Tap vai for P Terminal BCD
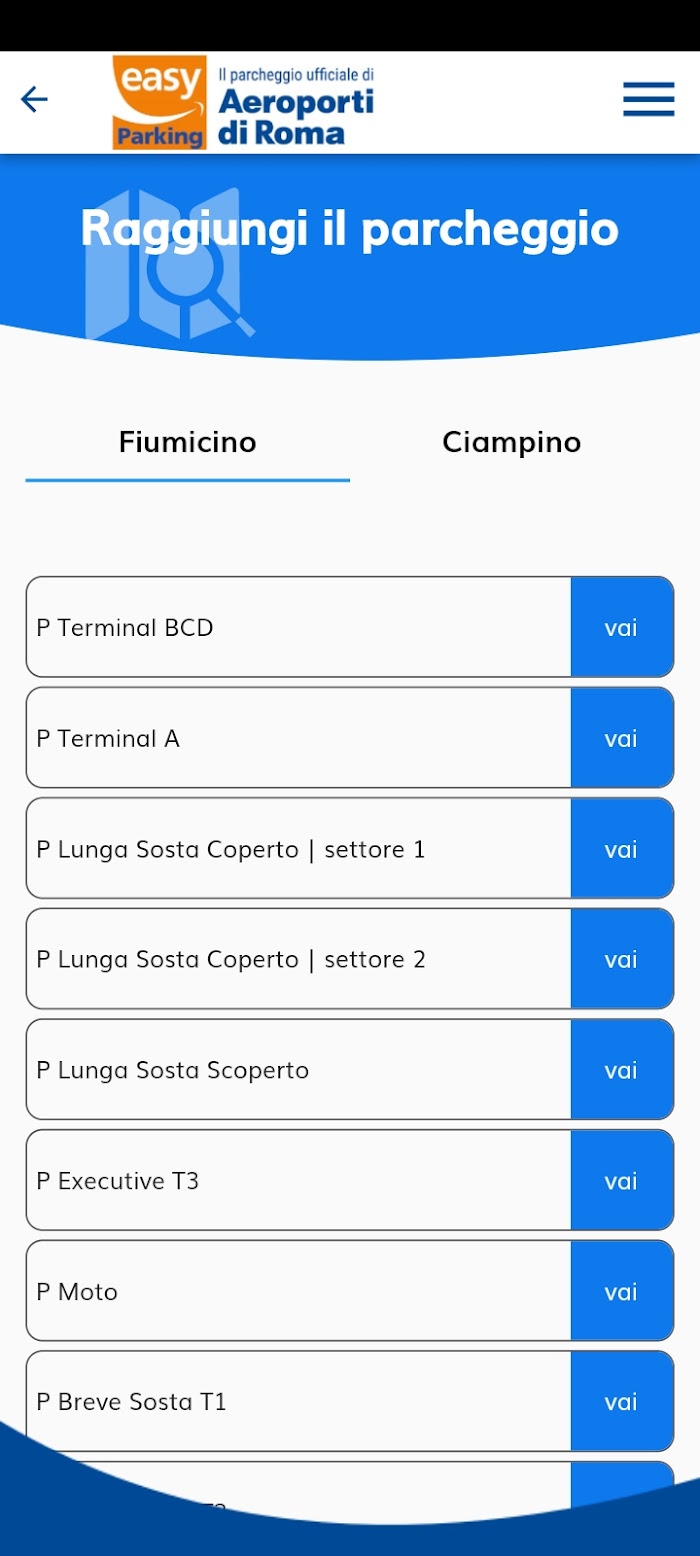The height and width of the screenshot is (1556, 700). point(621,627)
